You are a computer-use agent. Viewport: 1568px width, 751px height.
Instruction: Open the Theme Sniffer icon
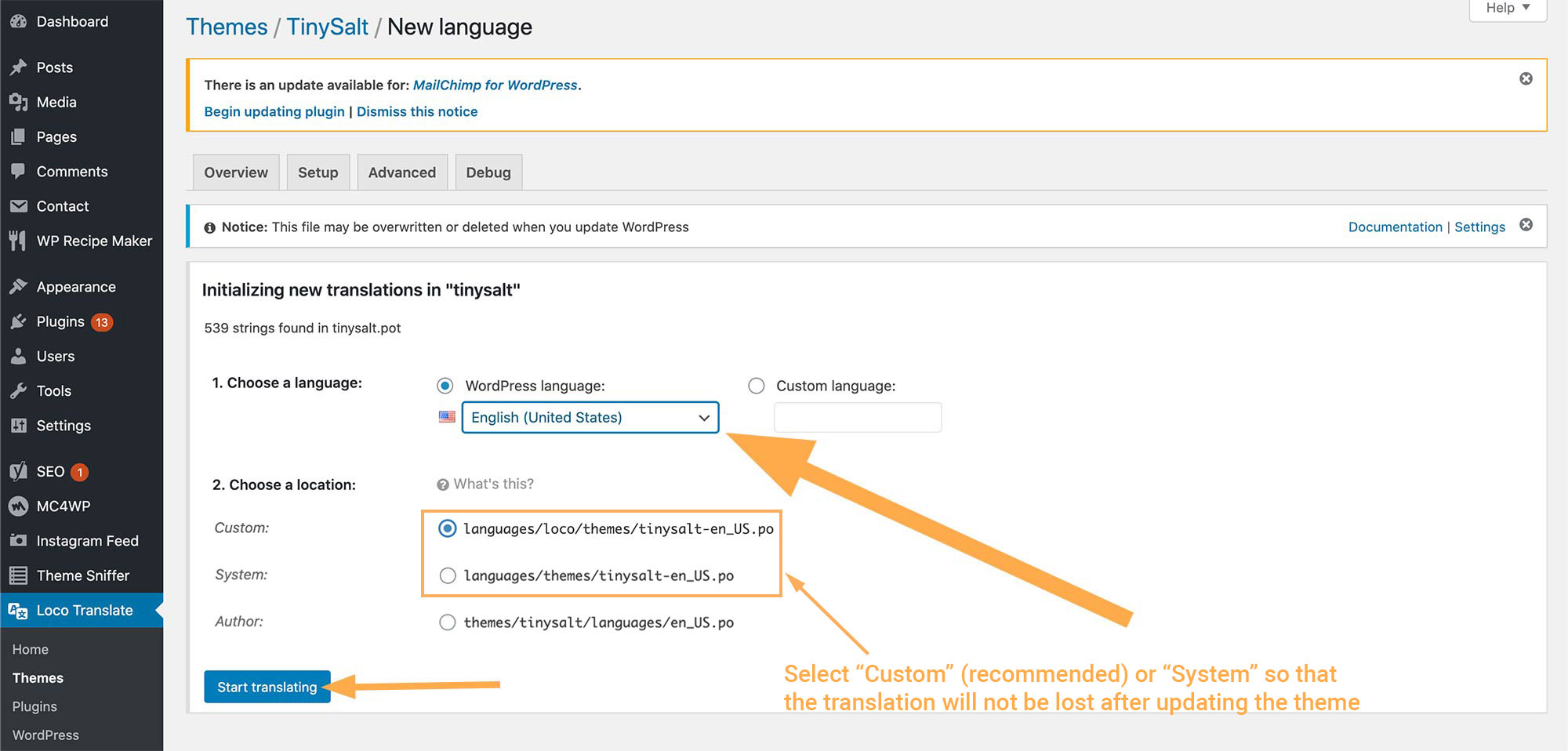point(19,575)
